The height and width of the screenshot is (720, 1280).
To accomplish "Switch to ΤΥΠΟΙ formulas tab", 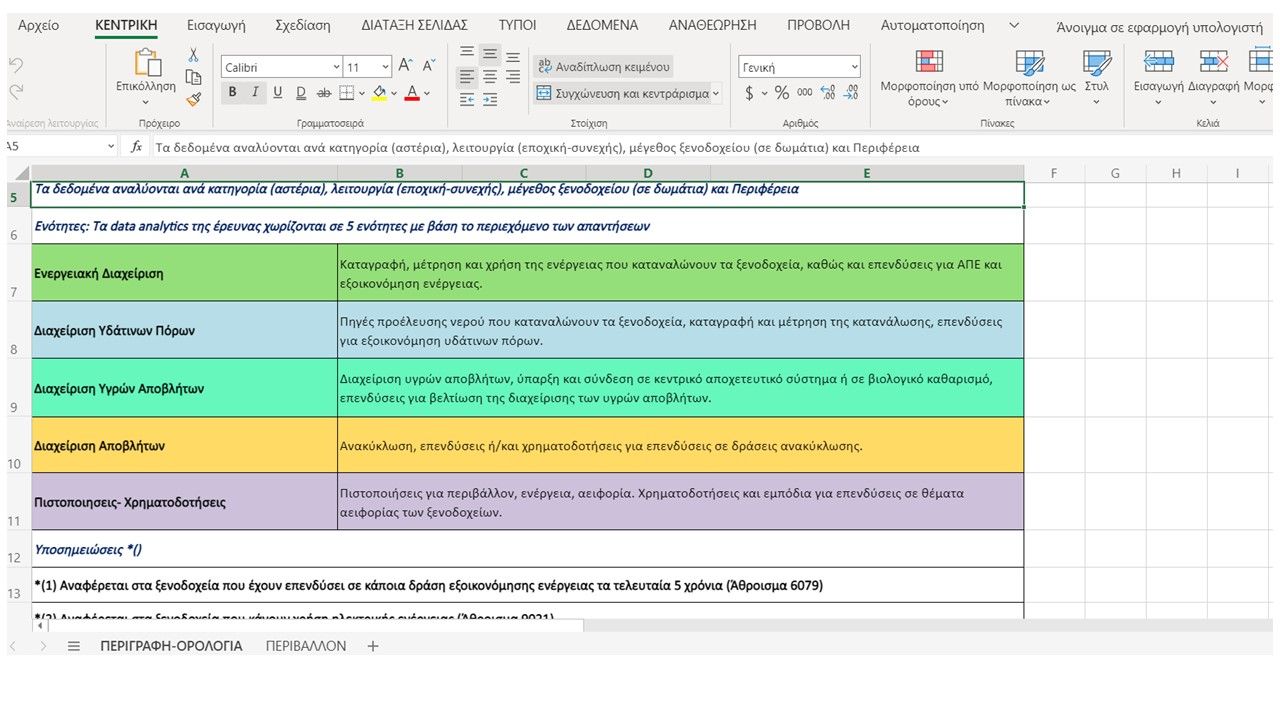I will click(517, 25).
